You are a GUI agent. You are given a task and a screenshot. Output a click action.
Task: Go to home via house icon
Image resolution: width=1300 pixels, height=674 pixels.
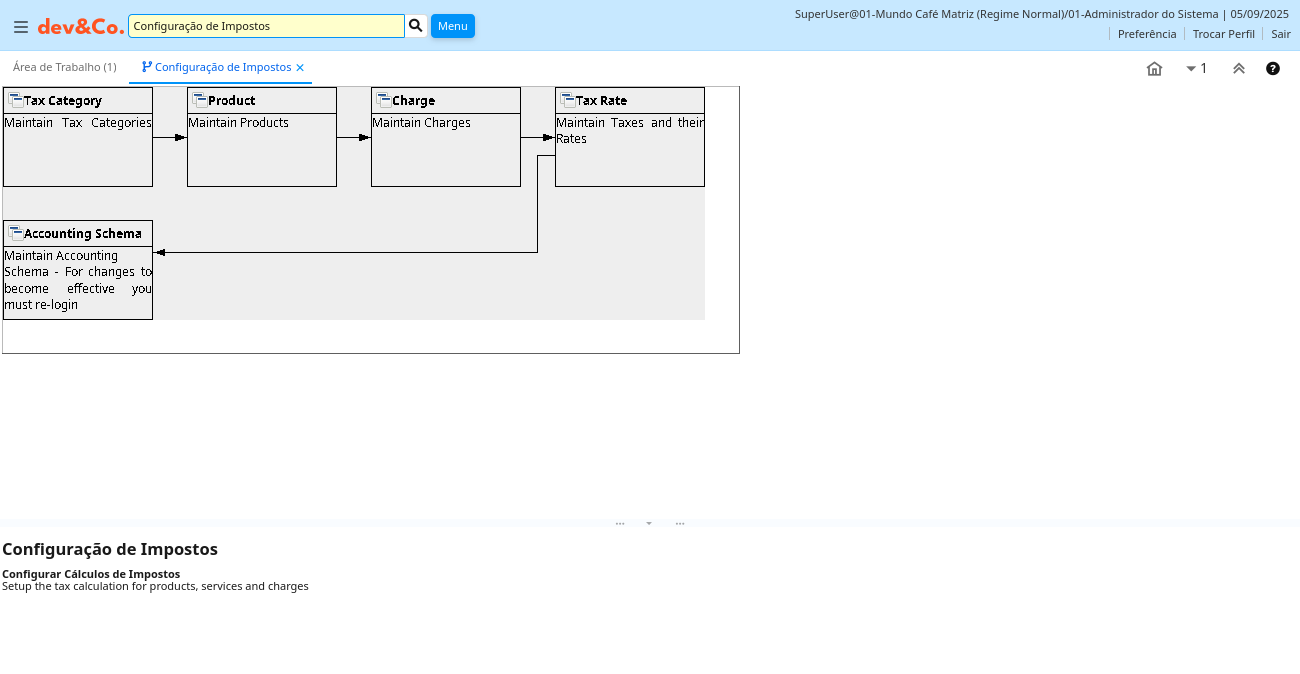(x=1154, y=69)
